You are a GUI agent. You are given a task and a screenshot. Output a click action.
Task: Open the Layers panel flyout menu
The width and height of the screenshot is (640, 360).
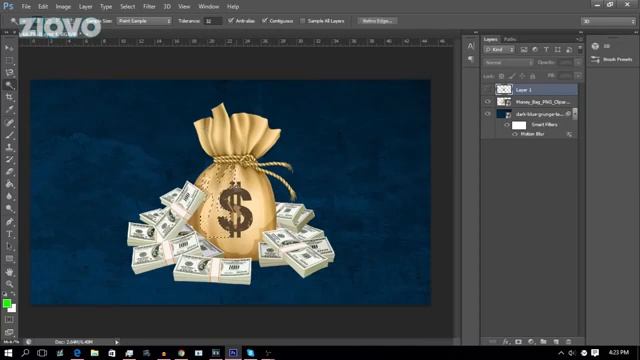[579, 39]
